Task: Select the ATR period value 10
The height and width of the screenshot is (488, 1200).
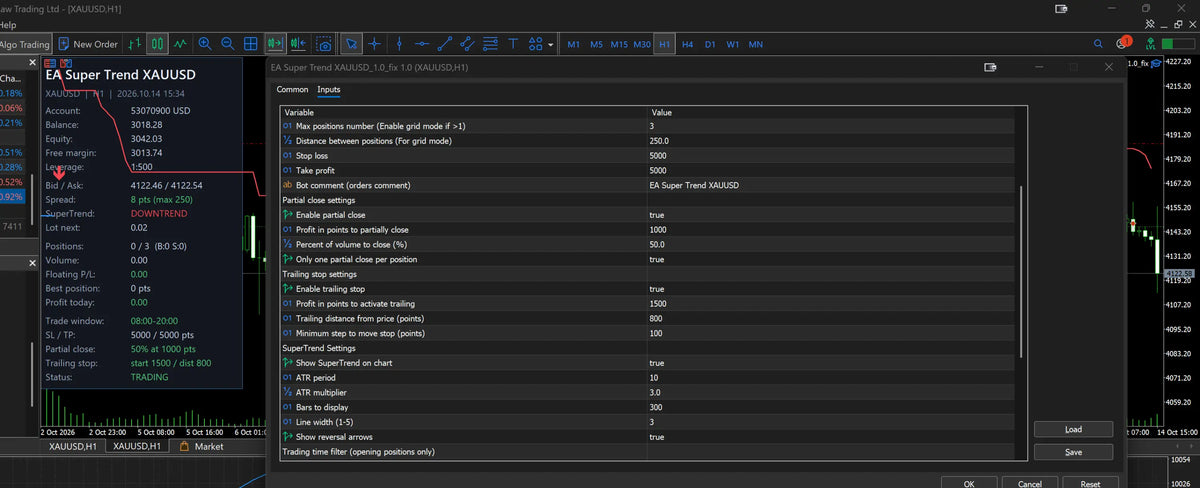Action: tap(830, 378)
